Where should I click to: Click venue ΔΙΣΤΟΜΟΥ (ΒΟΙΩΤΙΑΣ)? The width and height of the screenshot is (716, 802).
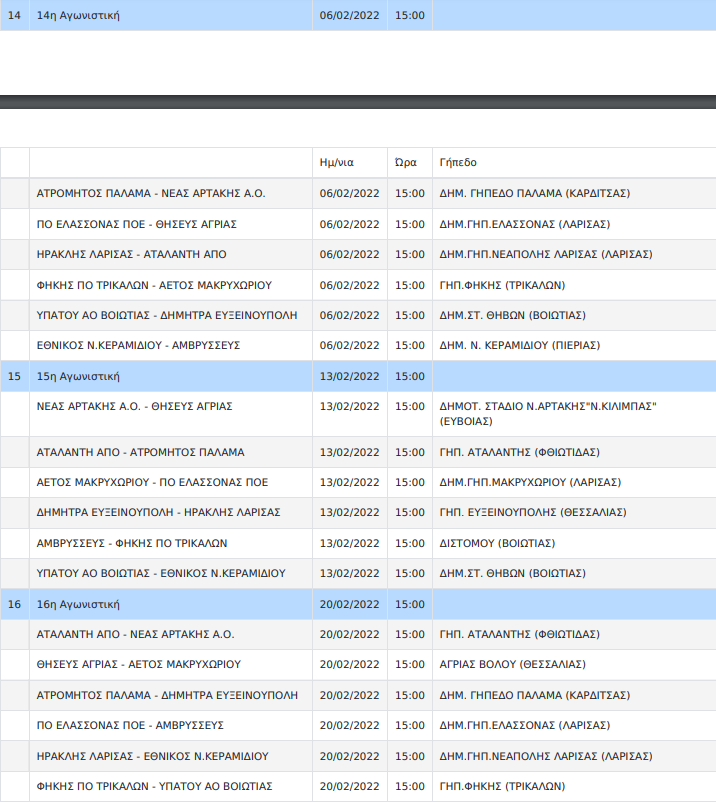[x=497, y=543]
